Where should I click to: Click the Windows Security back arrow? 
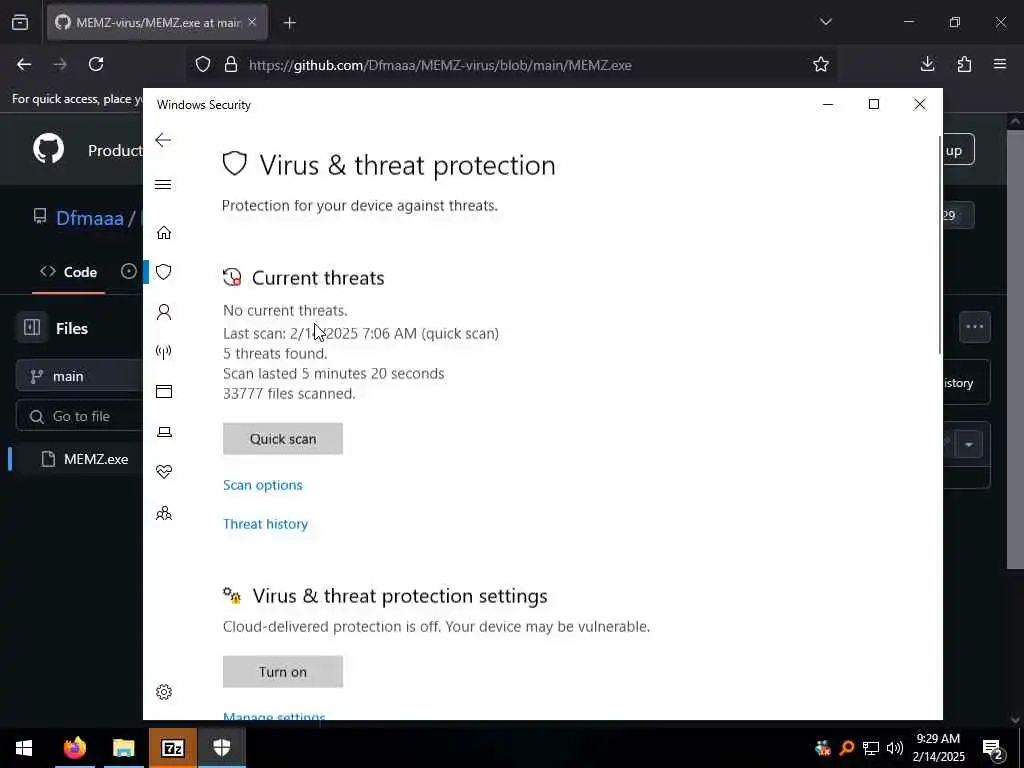[x=163, y=140]
